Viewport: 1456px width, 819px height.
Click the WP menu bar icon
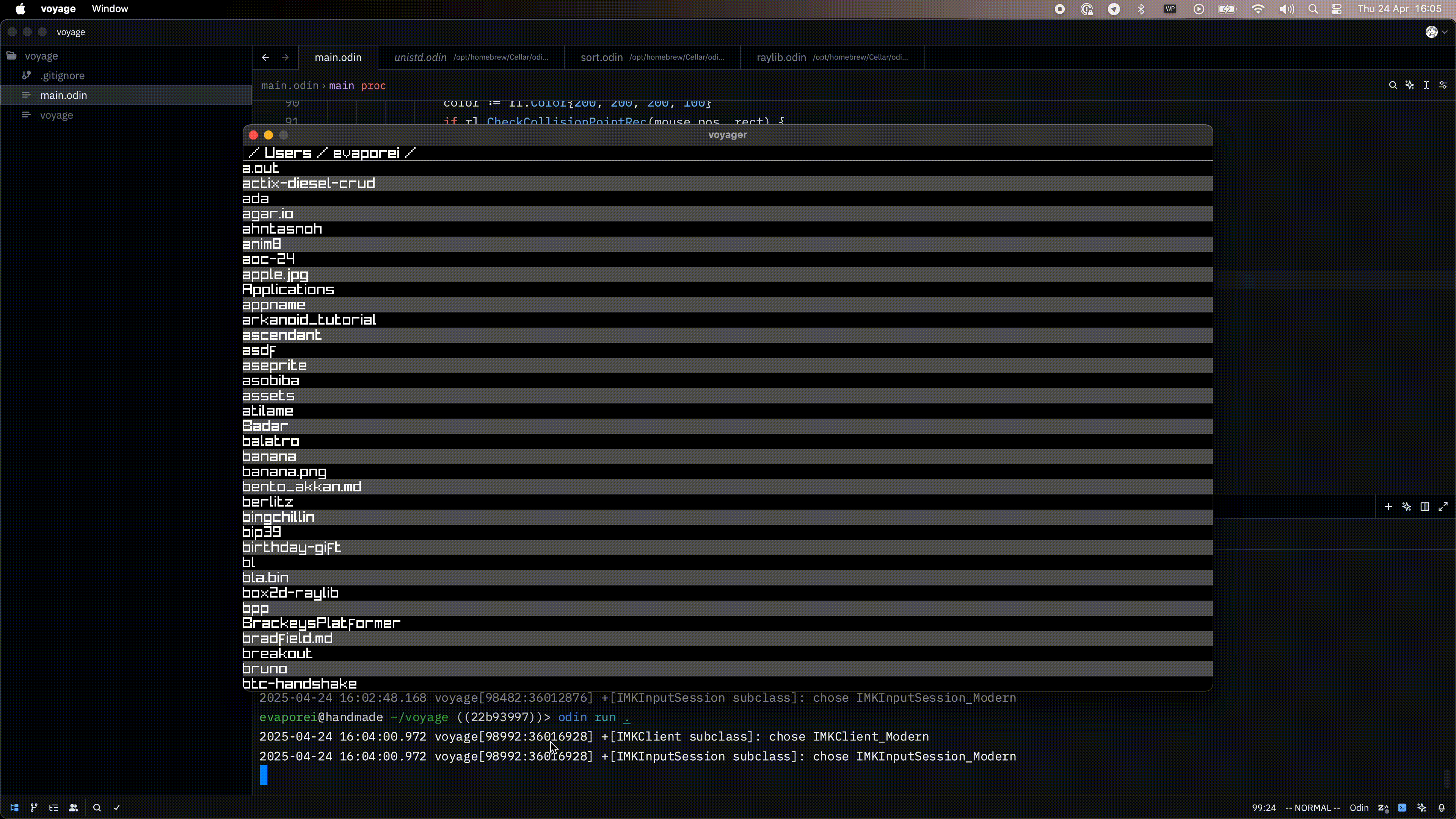(x=1170, y=9)
